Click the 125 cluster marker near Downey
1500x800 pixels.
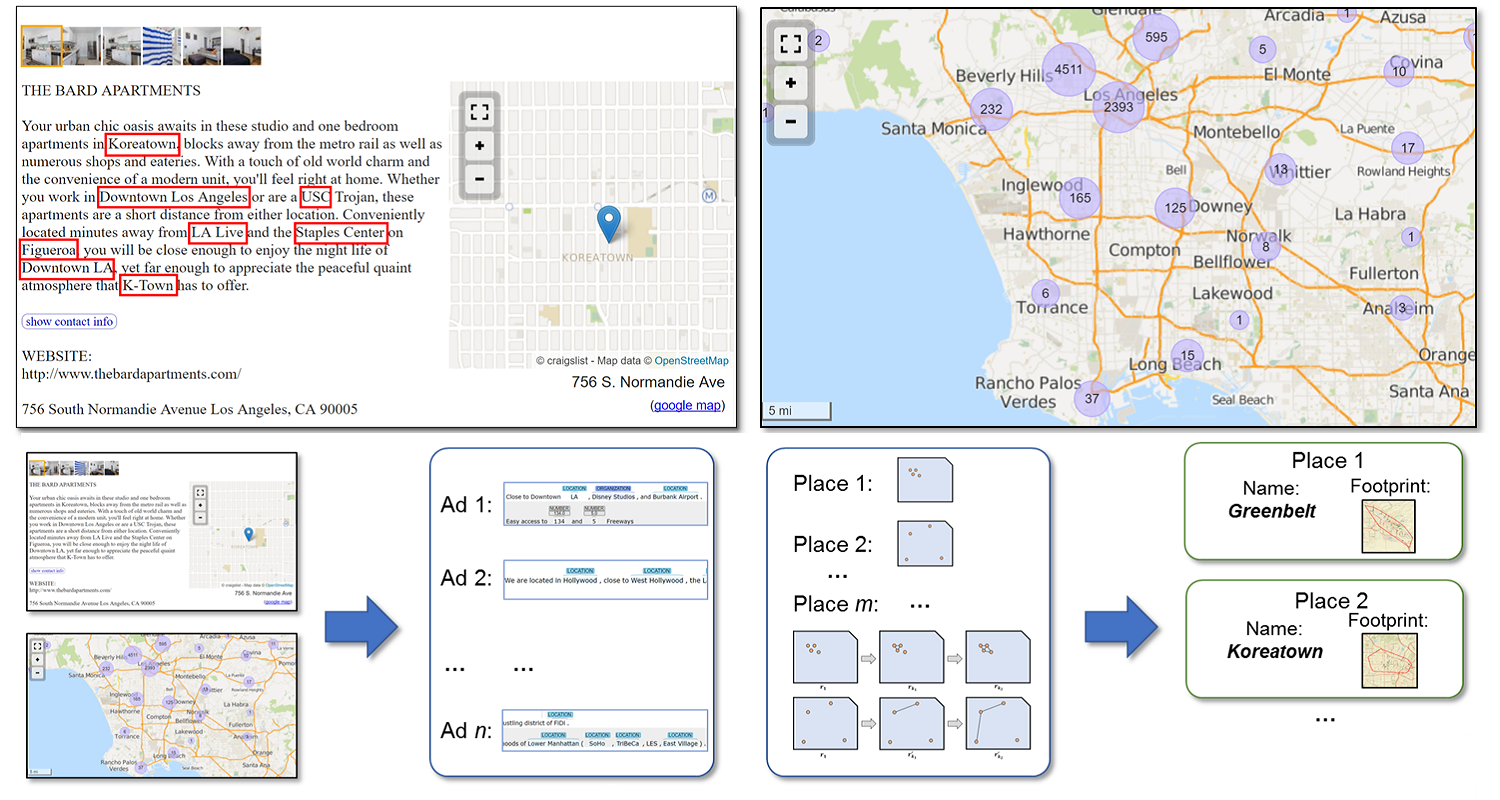(x=1176, y=208)
